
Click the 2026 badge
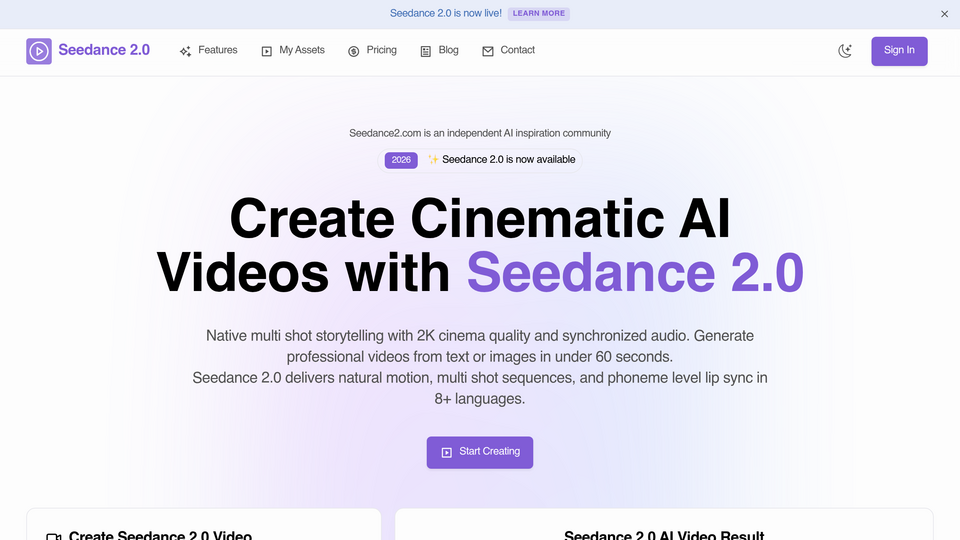coord(401,160)
